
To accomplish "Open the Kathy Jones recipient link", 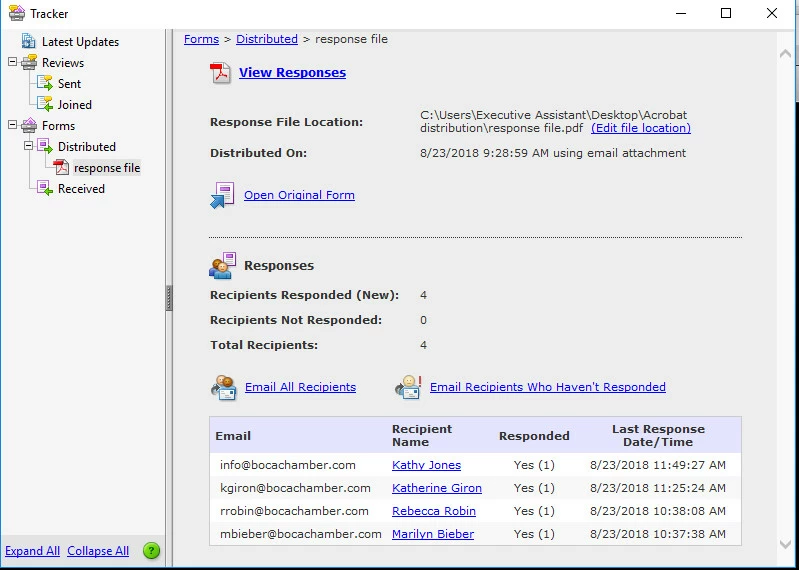I will click(x=426, y=465).
